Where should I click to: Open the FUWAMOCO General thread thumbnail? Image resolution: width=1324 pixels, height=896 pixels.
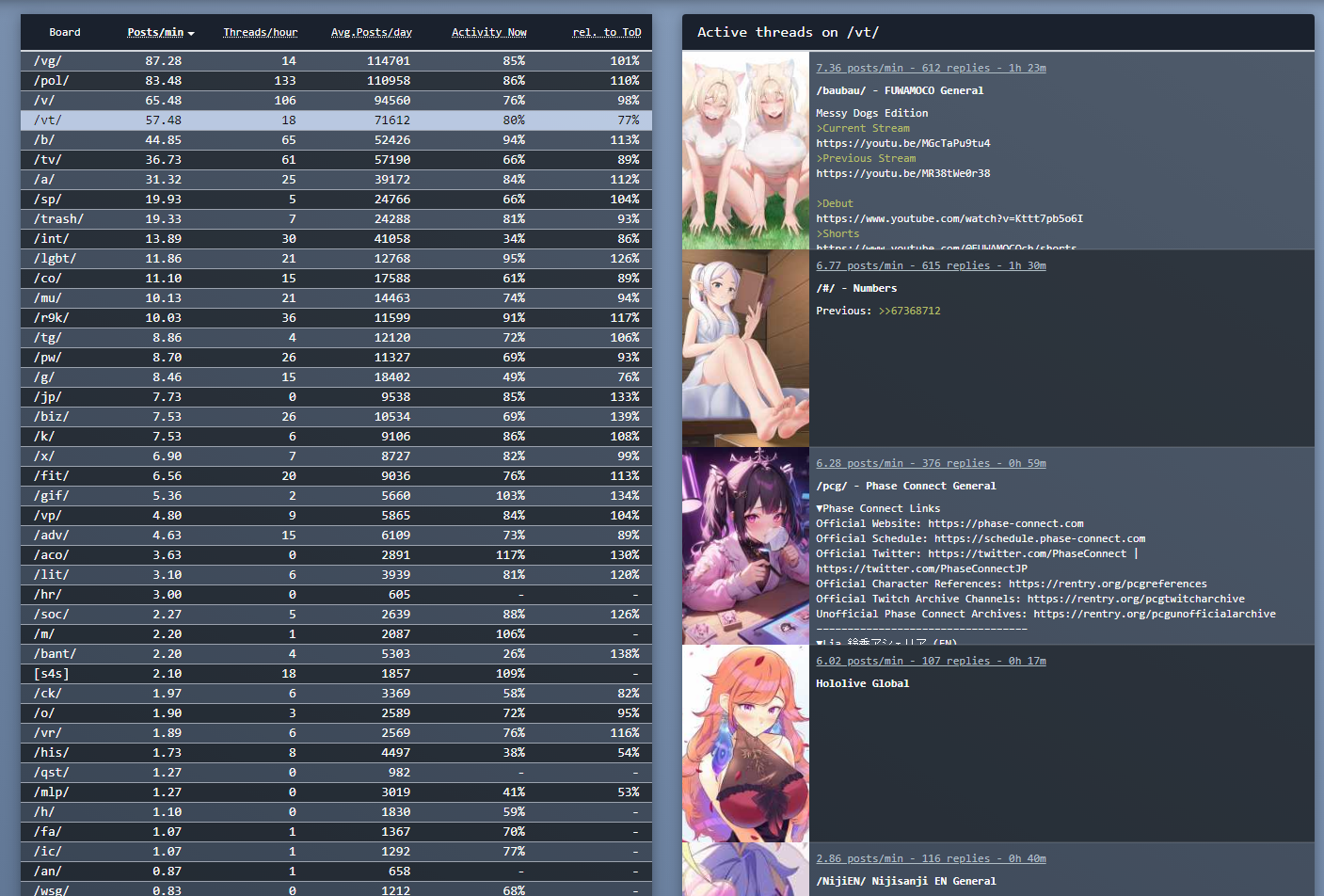(x=745, y=151)
